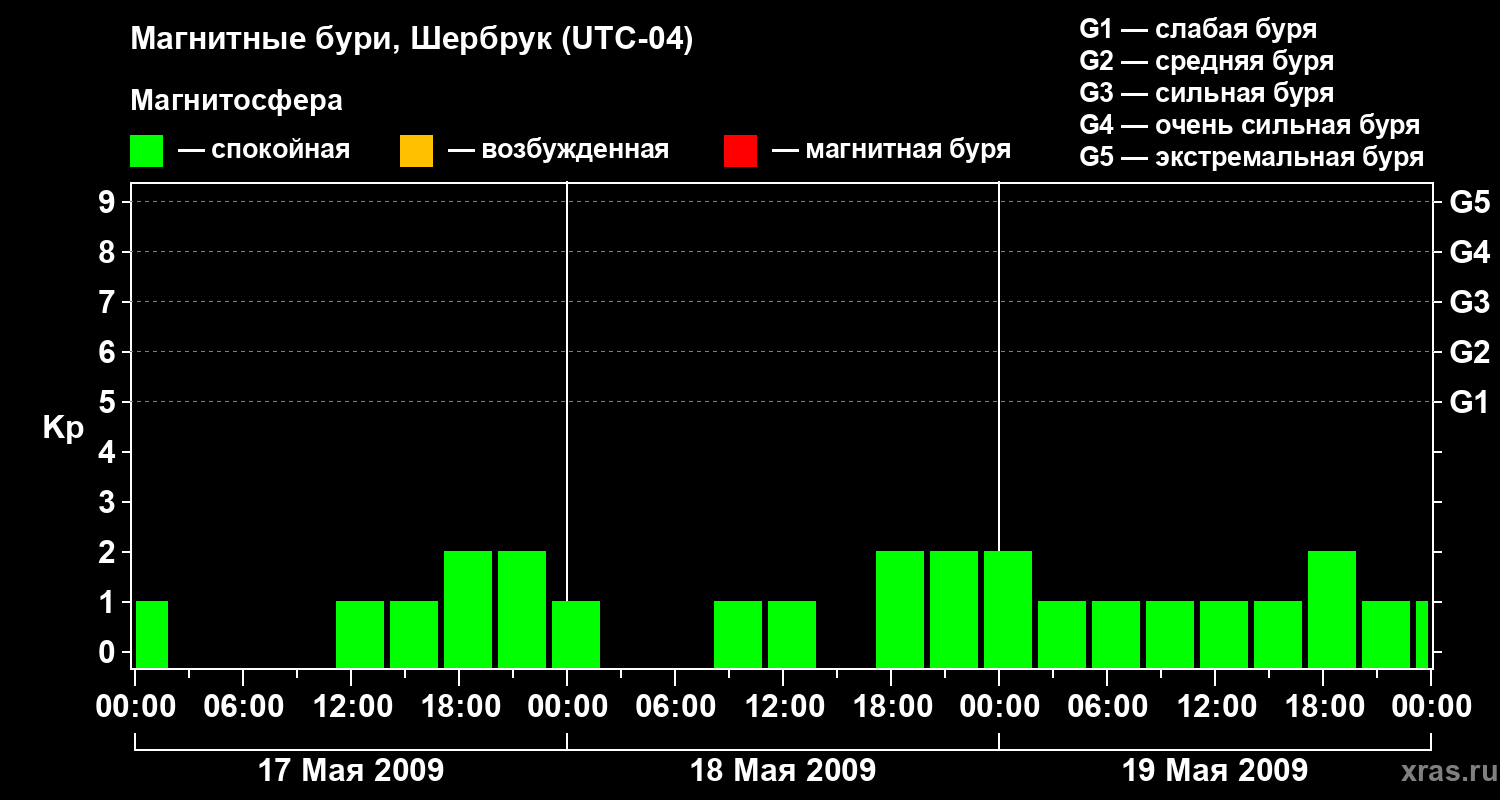Screen dimensions: 1500x800
Task: Click the G4 label on right axis
Action: tap(1470, 252)
